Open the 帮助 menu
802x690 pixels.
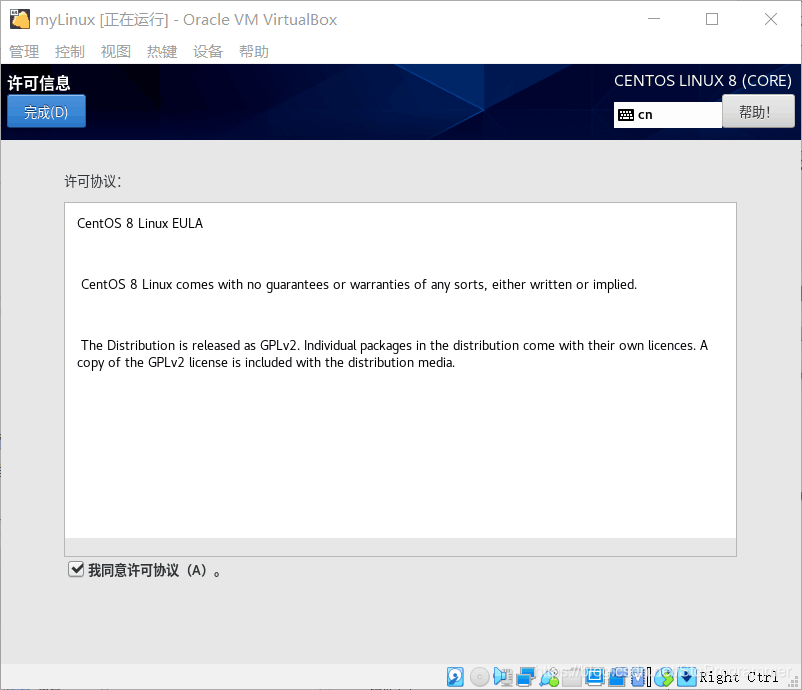click(254, 51)
